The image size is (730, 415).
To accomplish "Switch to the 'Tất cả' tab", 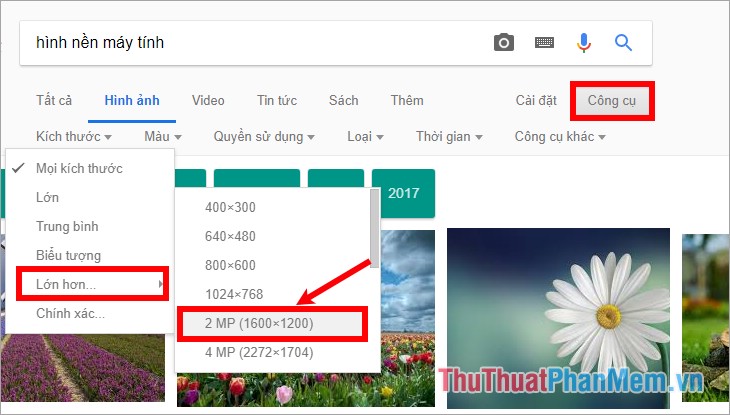I will [54, 100].
